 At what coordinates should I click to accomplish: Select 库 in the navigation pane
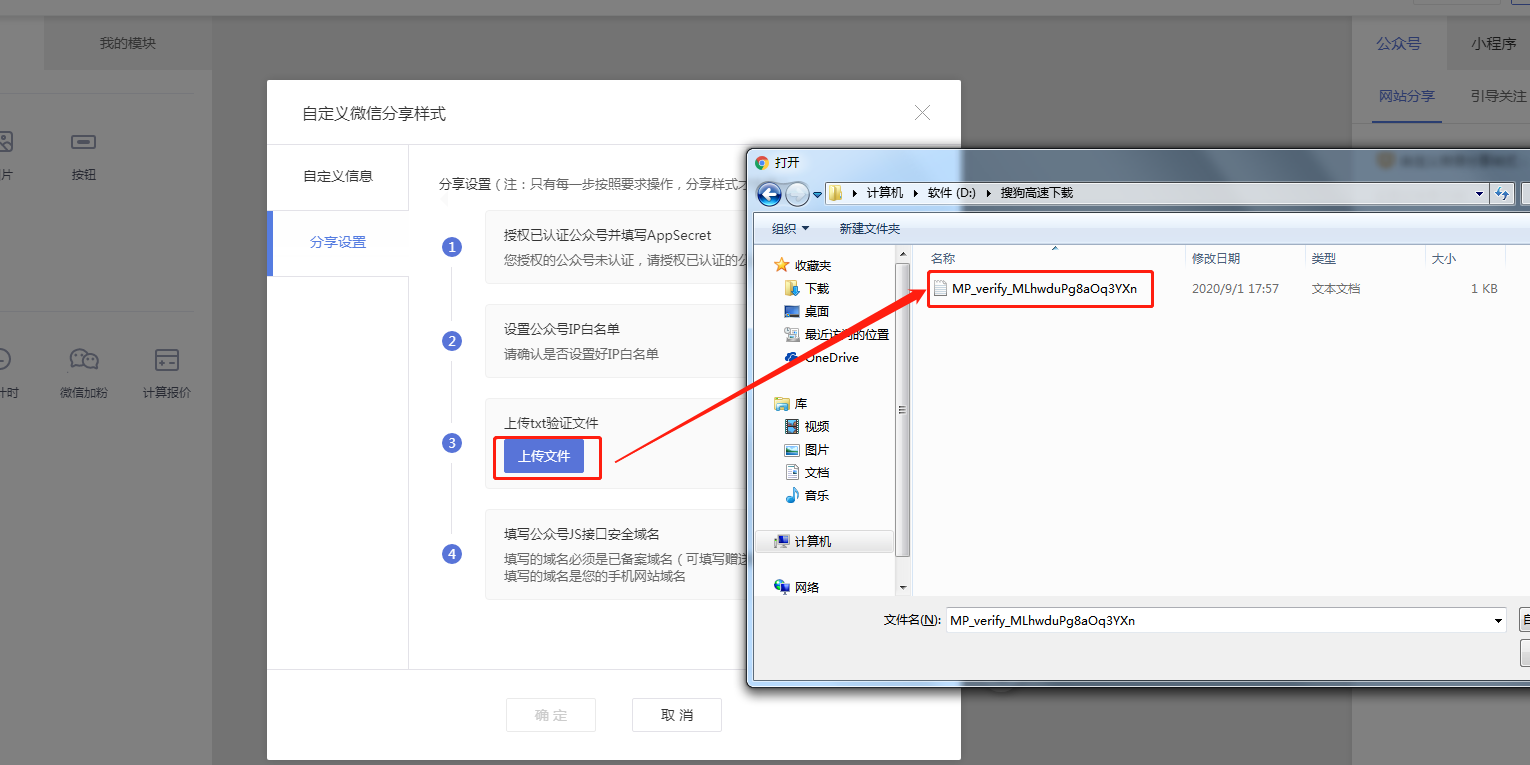[x=800, y=404]
